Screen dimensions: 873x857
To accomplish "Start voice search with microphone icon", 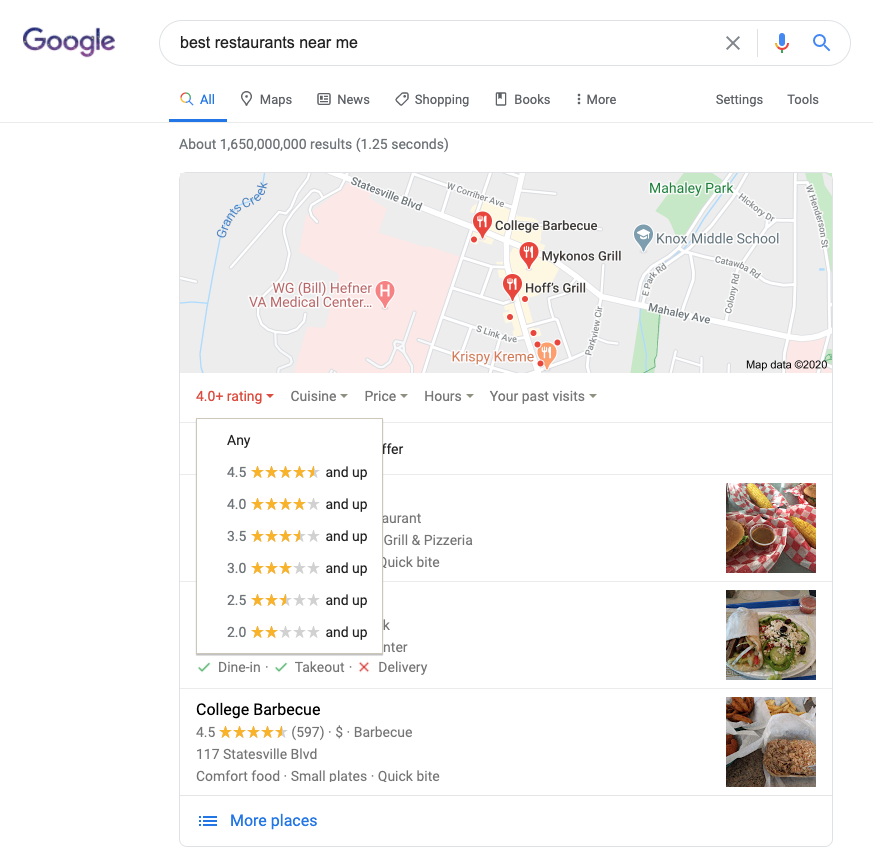I will (782, 43).
